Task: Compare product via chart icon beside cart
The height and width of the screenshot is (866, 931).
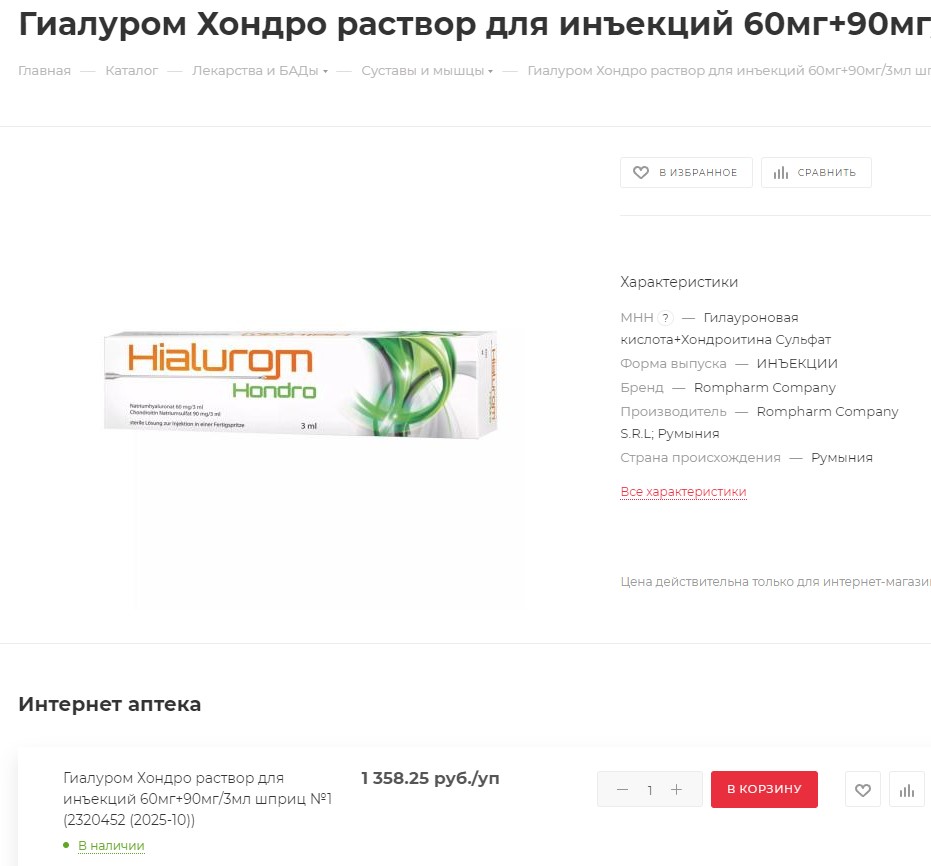Action: pyautogui.click(x=907, y=789)
